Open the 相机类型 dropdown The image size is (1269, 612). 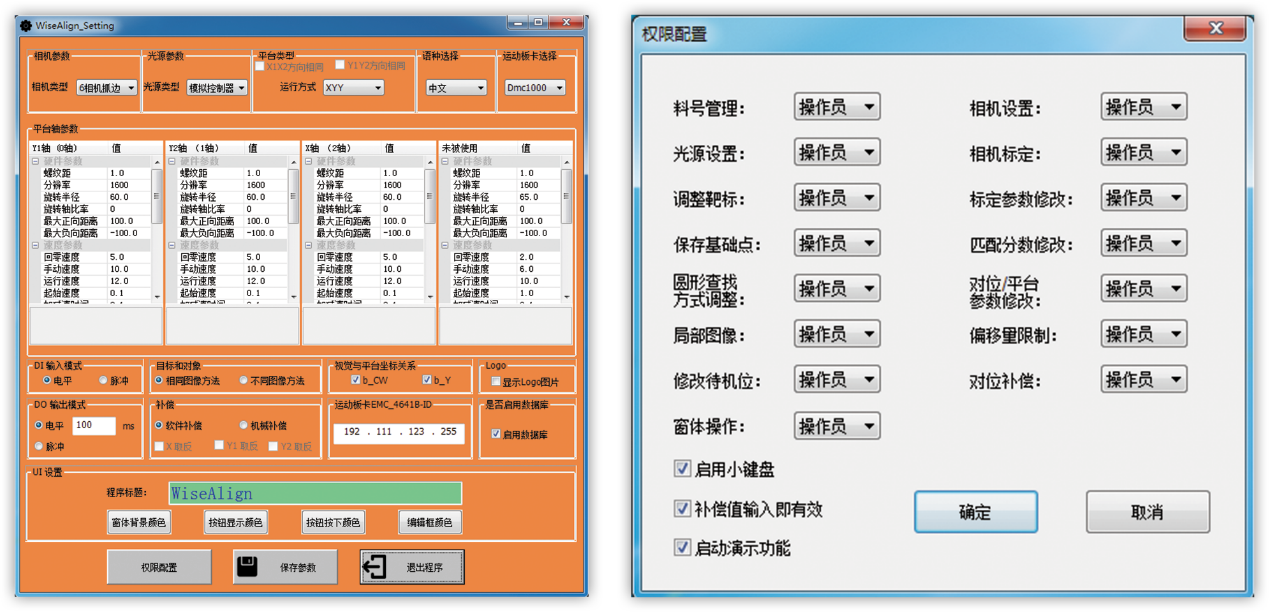tap(106, 88)
